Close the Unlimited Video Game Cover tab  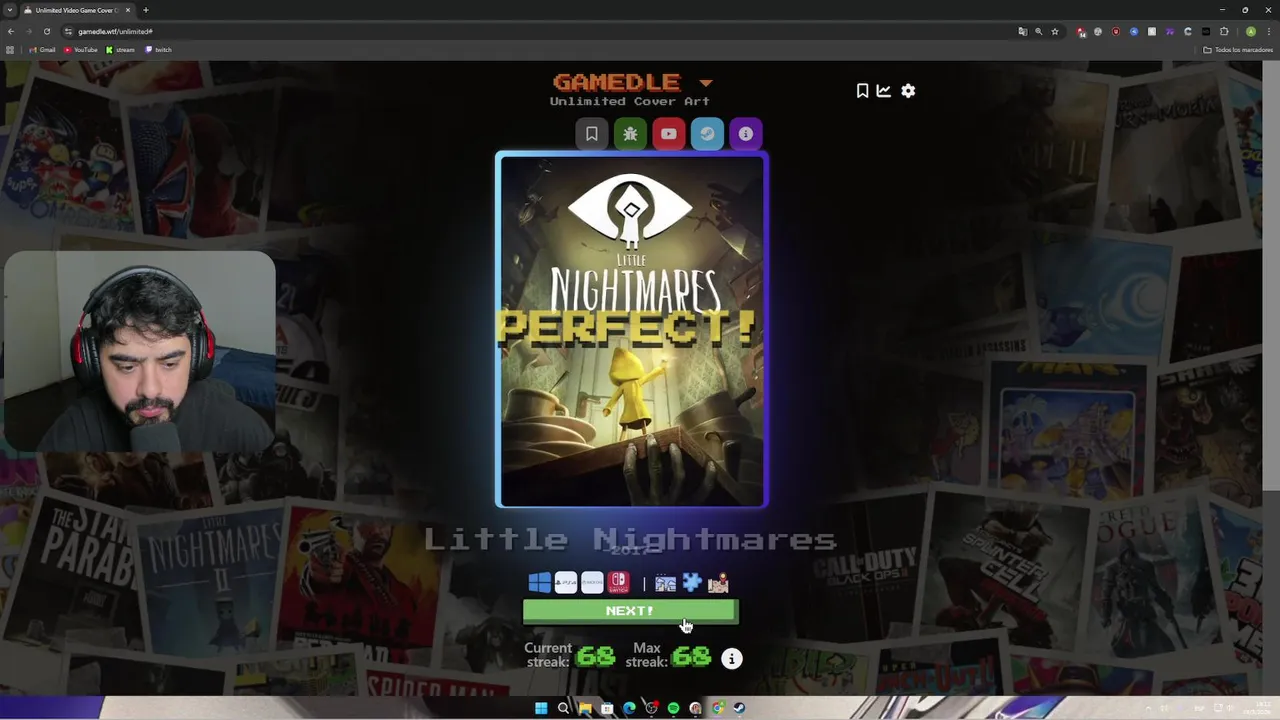click(128, 10)
